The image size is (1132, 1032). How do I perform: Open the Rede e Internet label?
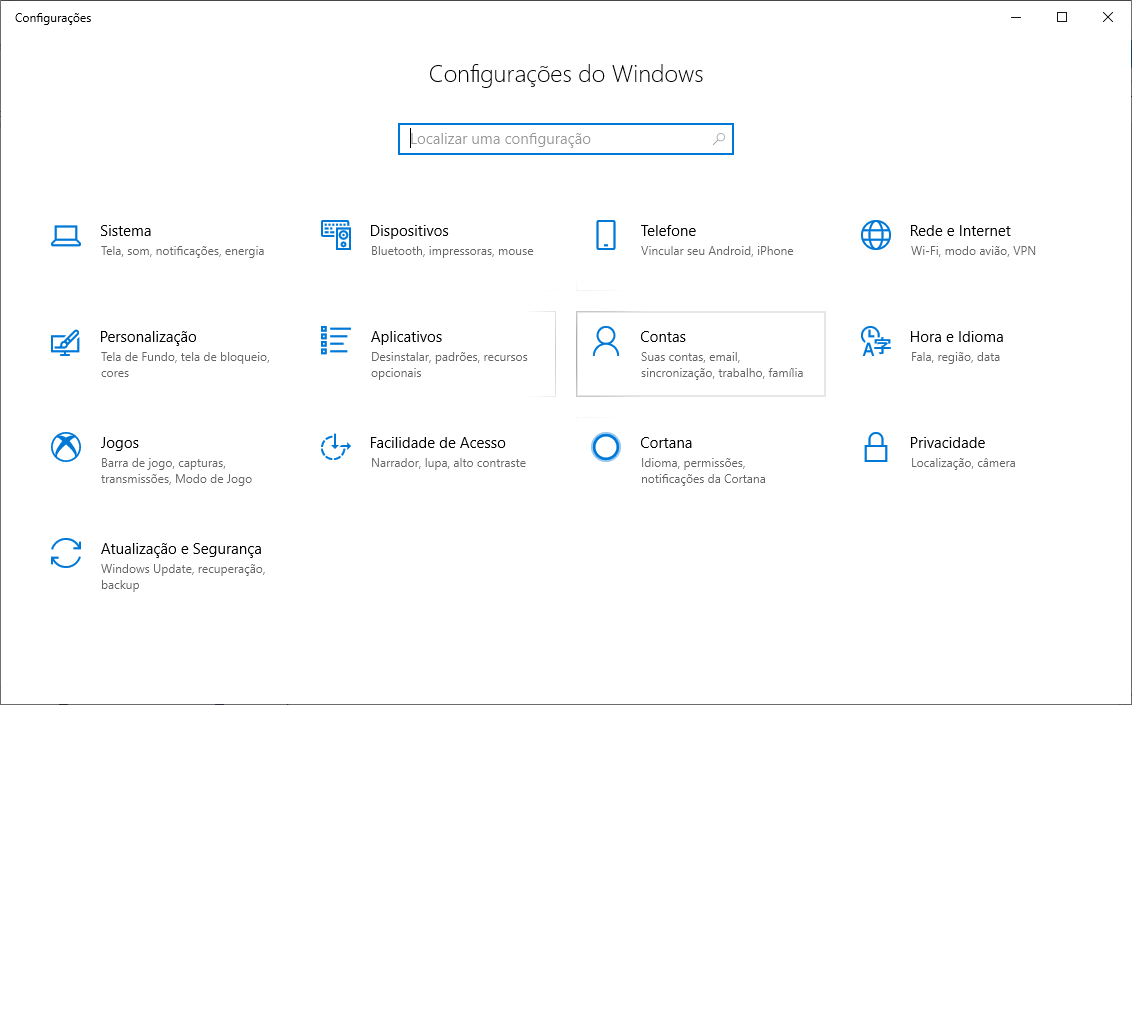[960, 231]
